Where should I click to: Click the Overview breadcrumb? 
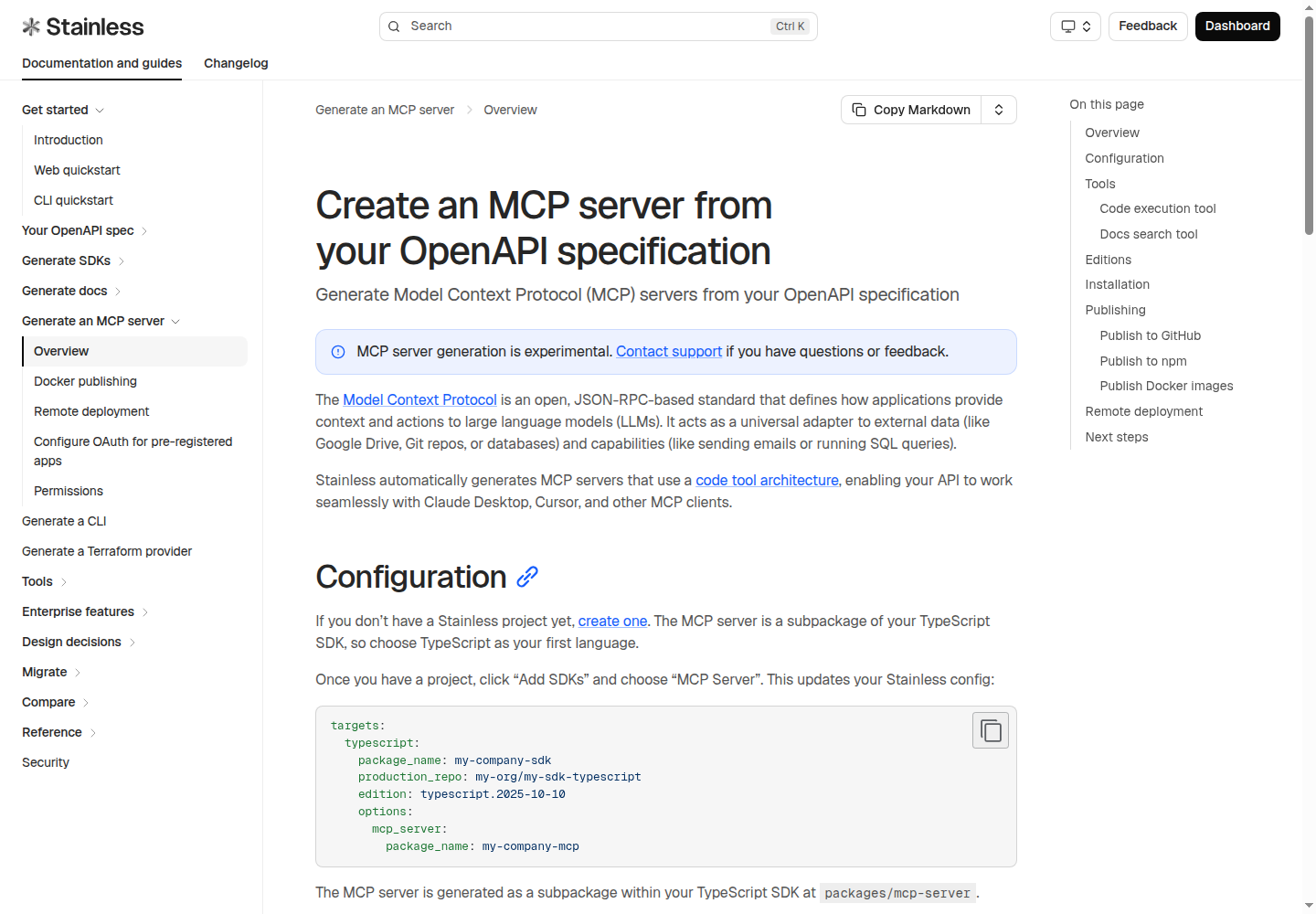click(x=510, y=110)
